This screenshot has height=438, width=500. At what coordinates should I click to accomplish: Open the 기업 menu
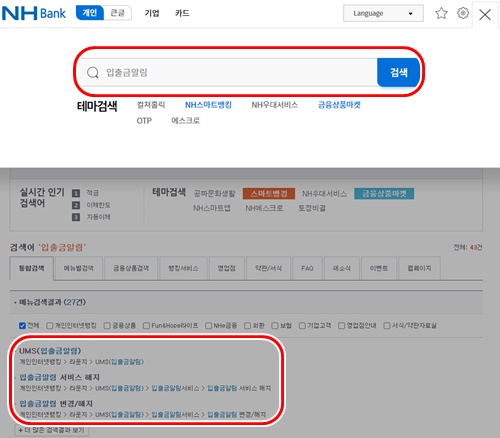152,13
